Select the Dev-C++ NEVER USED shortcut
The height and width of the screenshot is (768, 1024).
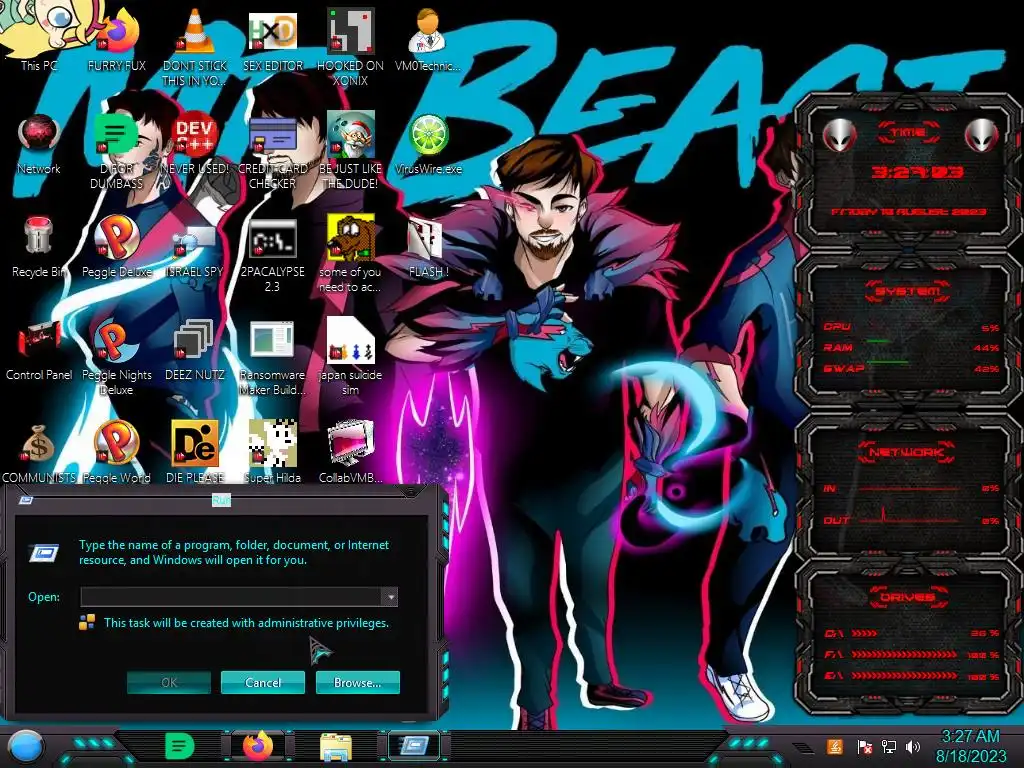(195, 144)
